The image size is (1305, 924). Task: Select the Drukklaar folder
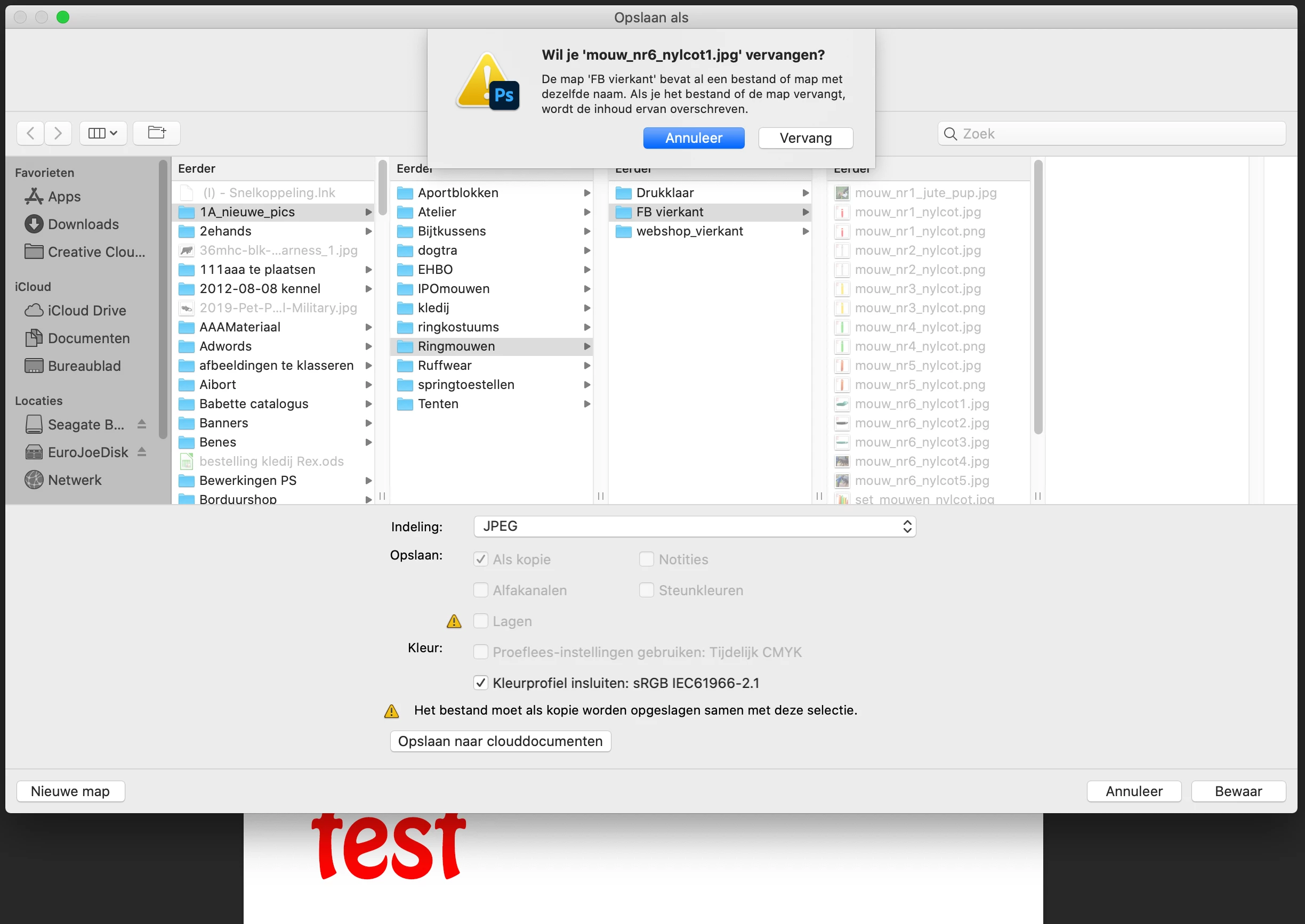pos(665,193)
